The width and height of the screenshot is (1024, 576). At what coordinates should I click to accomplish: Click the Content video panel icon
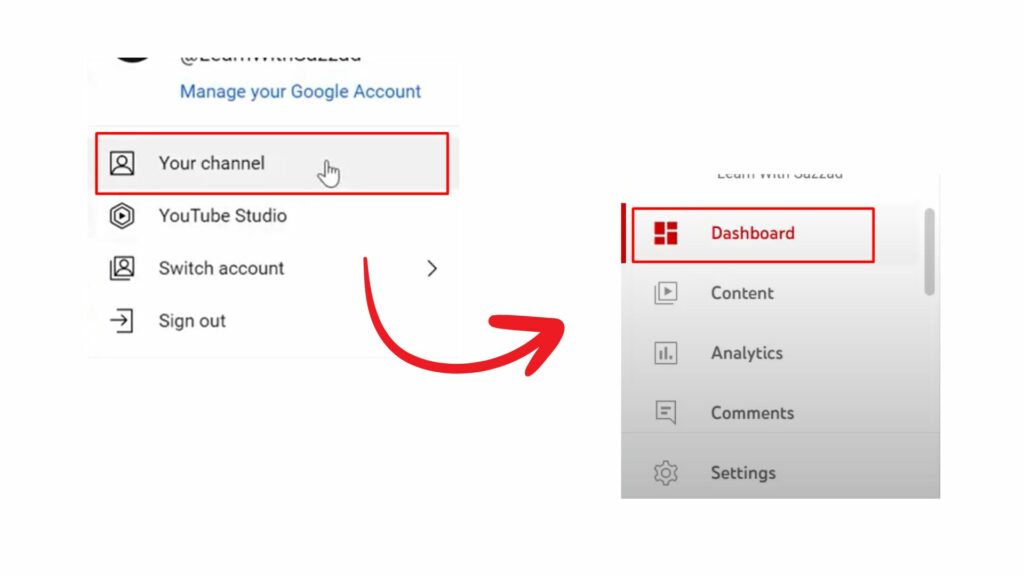pyautogui.click(x=664, y=292)
